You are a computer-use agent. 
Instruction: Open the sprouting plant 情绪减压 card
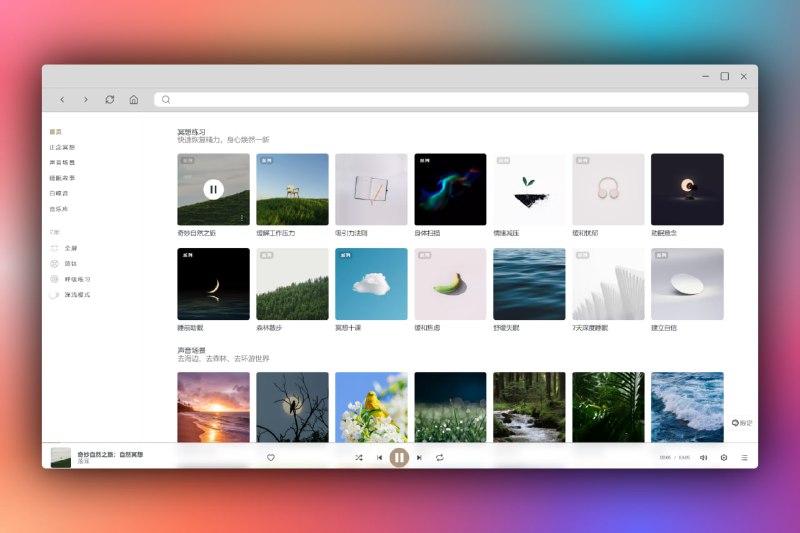pos(529,189)
